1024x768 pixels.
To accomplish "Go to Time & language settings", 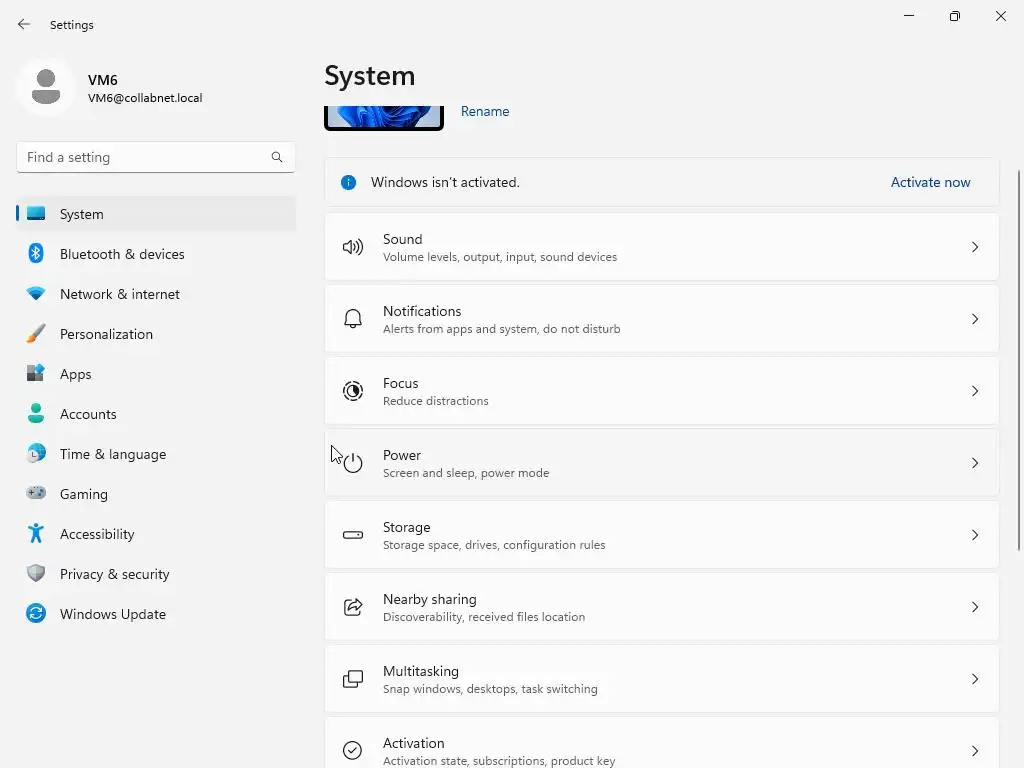I will (x=113, y=454).
